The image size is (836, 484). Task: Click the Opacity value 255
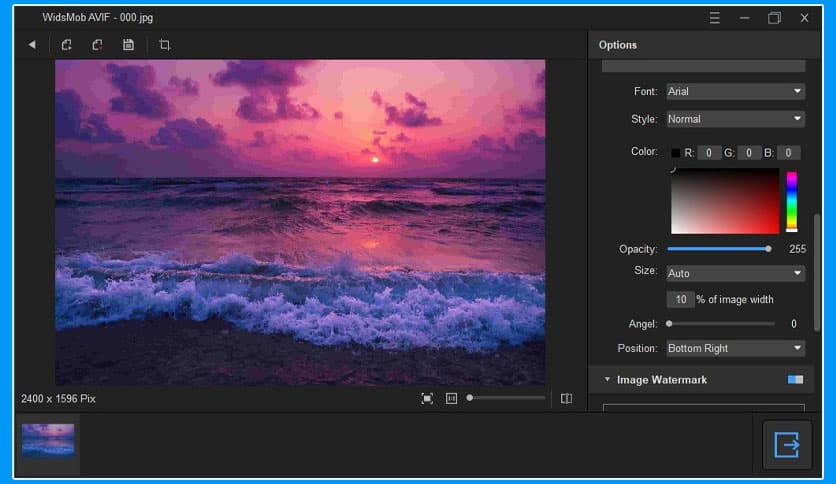tap(797, 249)
